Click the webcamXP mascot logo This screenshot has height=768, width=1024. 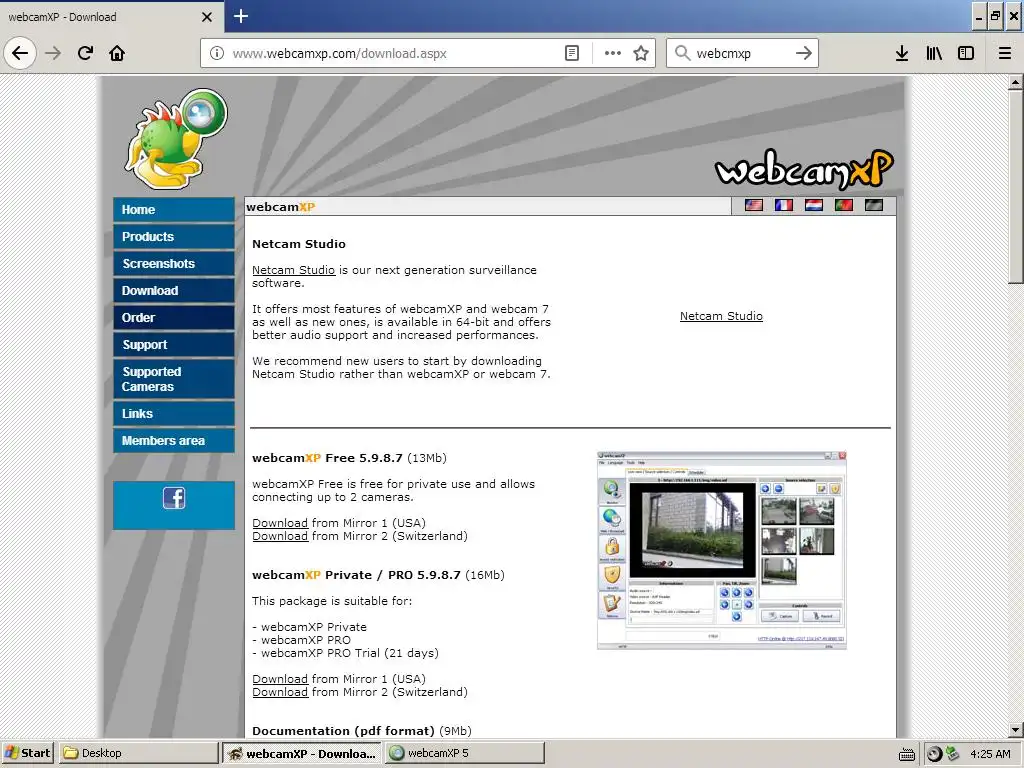(x=176, y=139)
